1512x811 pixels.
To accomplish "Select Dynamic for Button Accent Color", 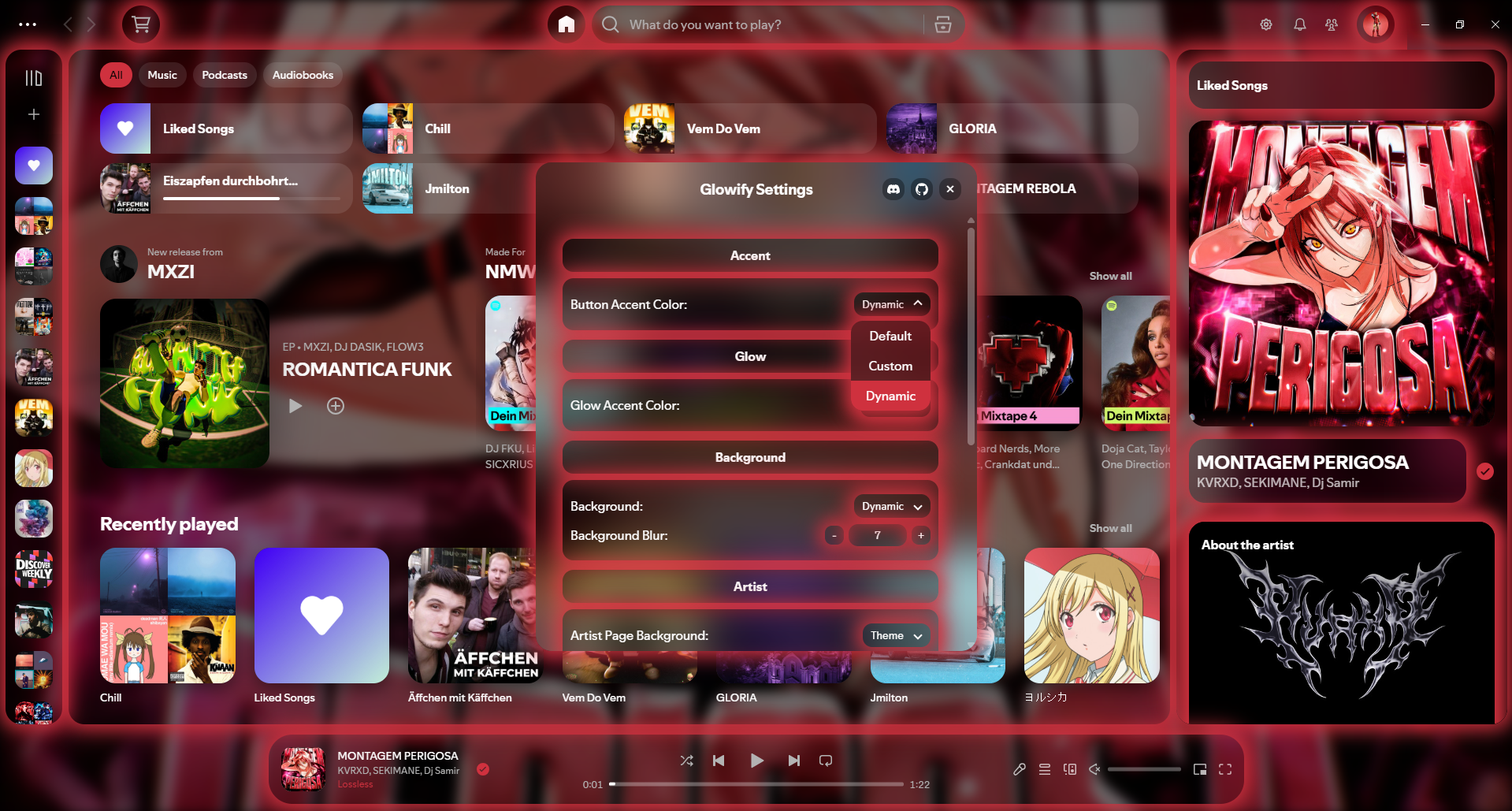I will pos(890,395).
